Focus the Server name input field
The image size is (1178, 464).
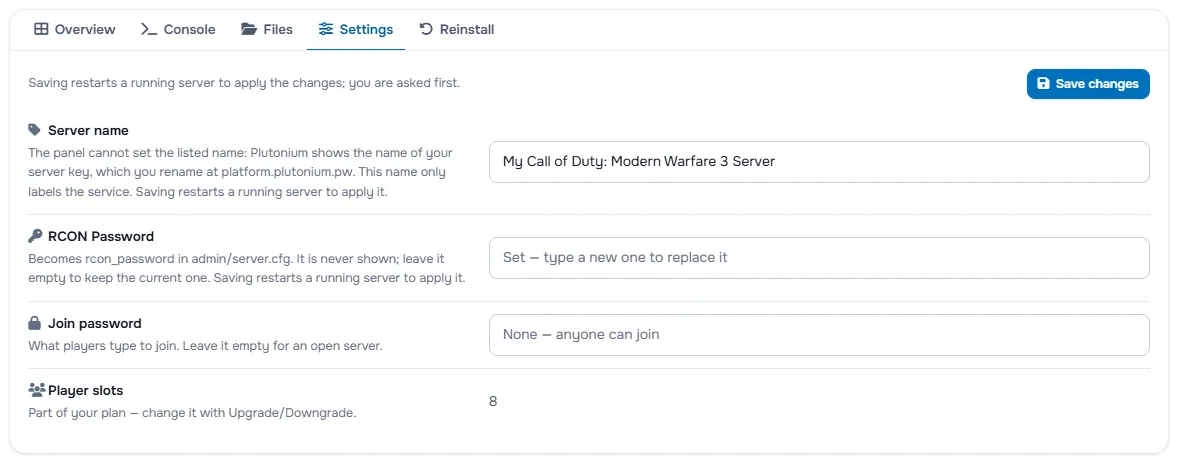819,161
